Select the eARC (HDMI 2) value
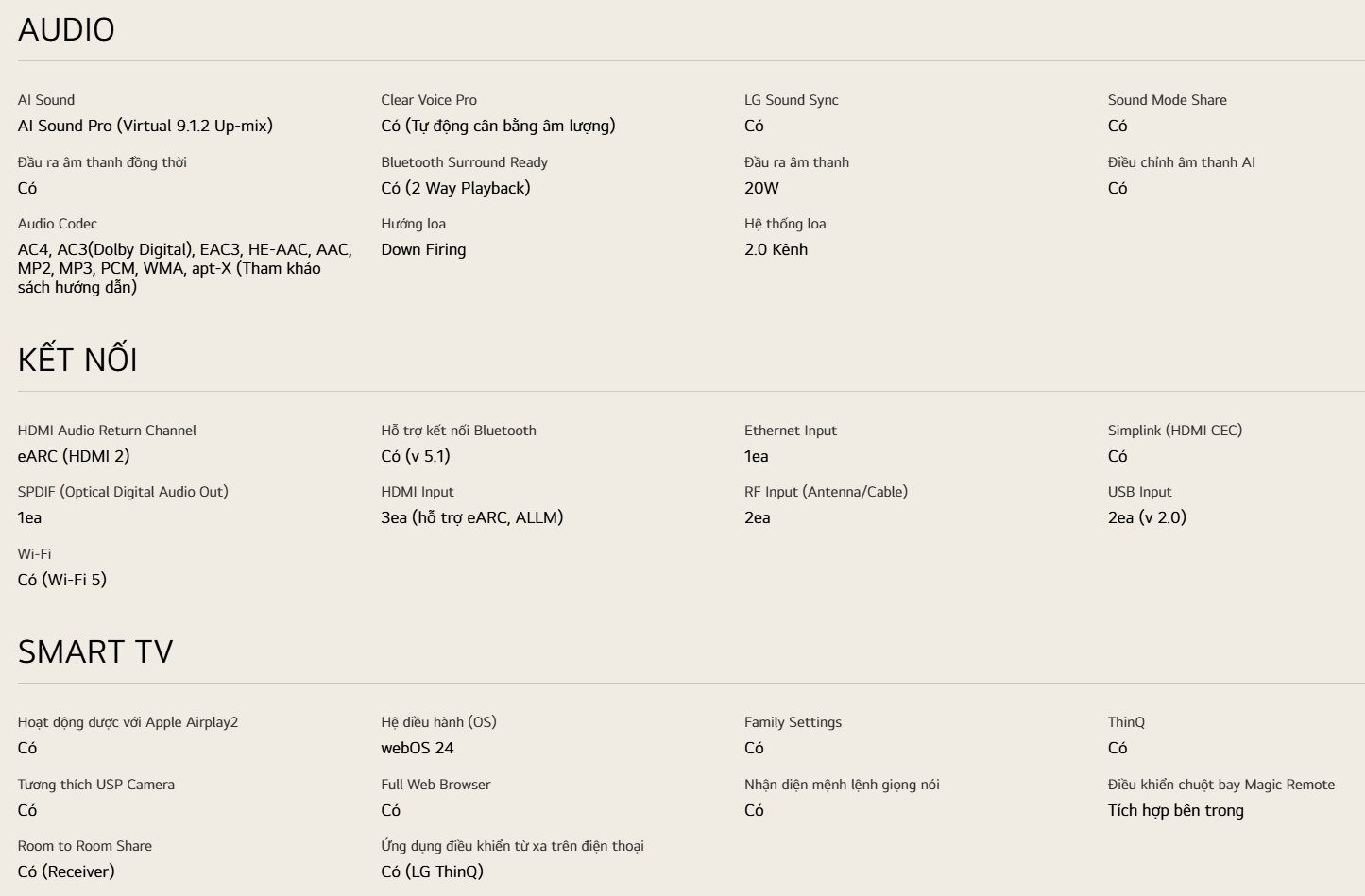This screenshot has height=896, width=1365. point(74,456)
